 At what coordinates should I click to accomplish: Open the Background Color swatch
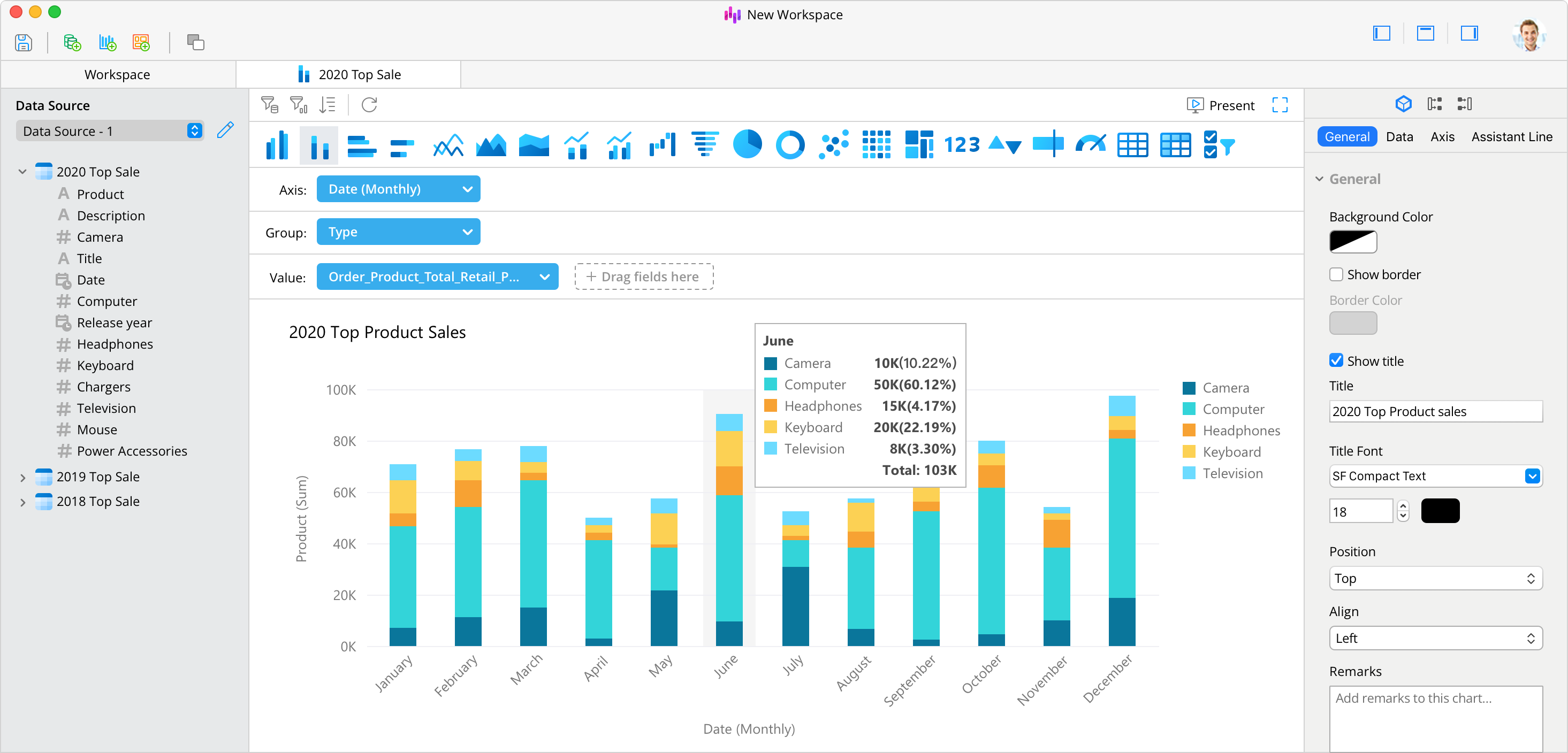coord(1352,242)
